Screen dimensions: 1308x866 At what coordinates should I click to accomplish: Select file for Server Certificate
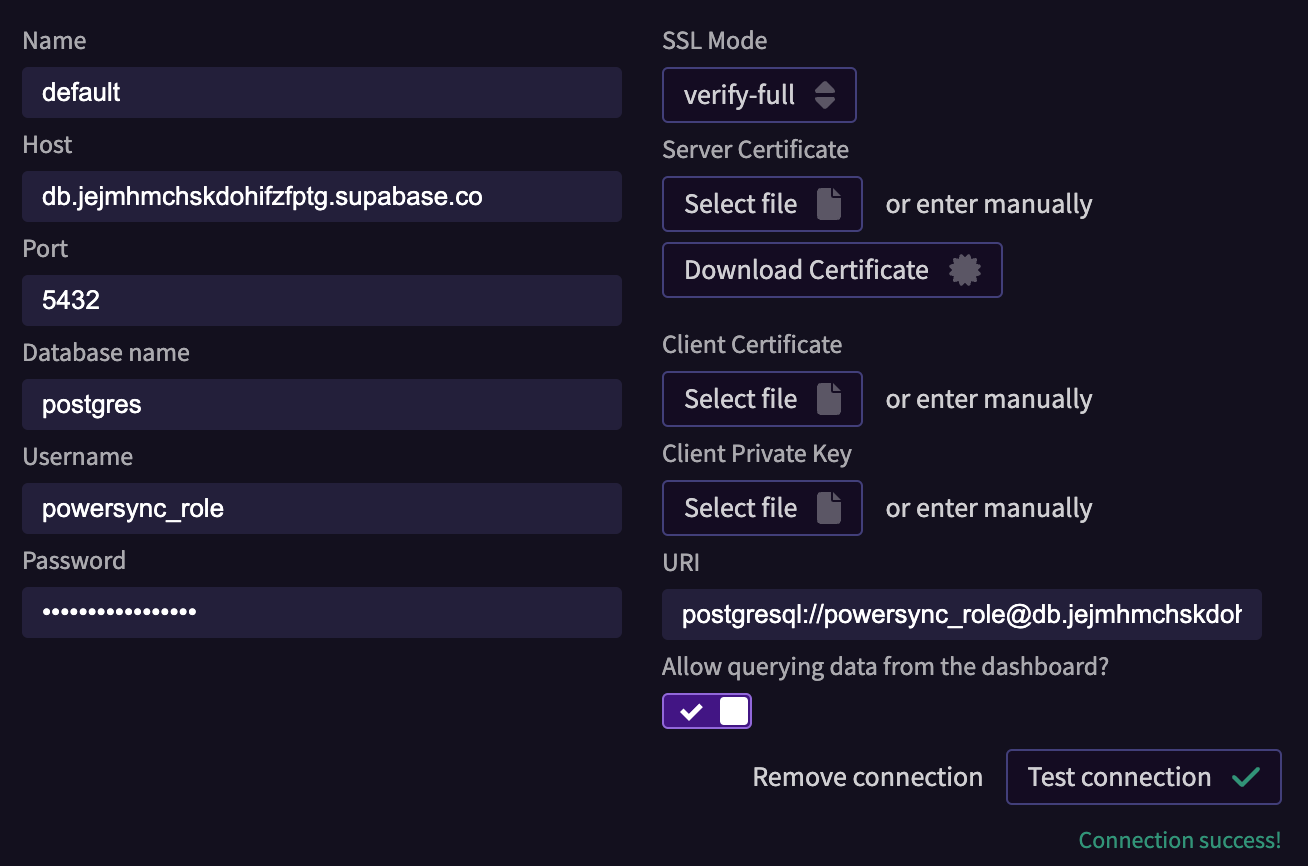(762, 204)
